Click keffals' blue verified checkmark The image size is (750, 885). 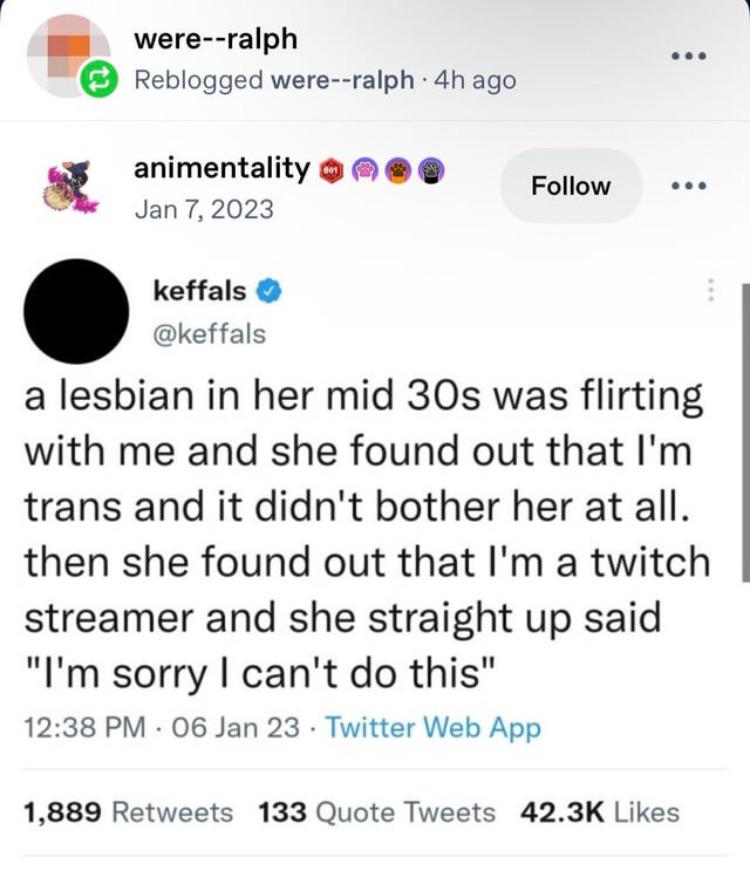269,292
